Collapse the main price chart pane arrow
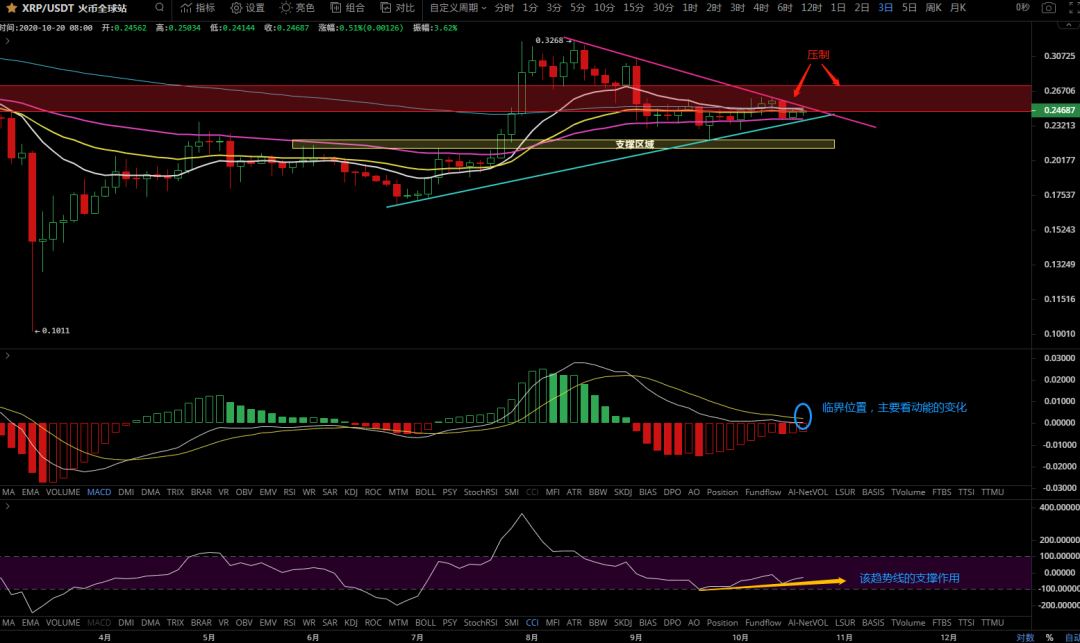This screenshot has width=1080, height=643. click(8, 41)
